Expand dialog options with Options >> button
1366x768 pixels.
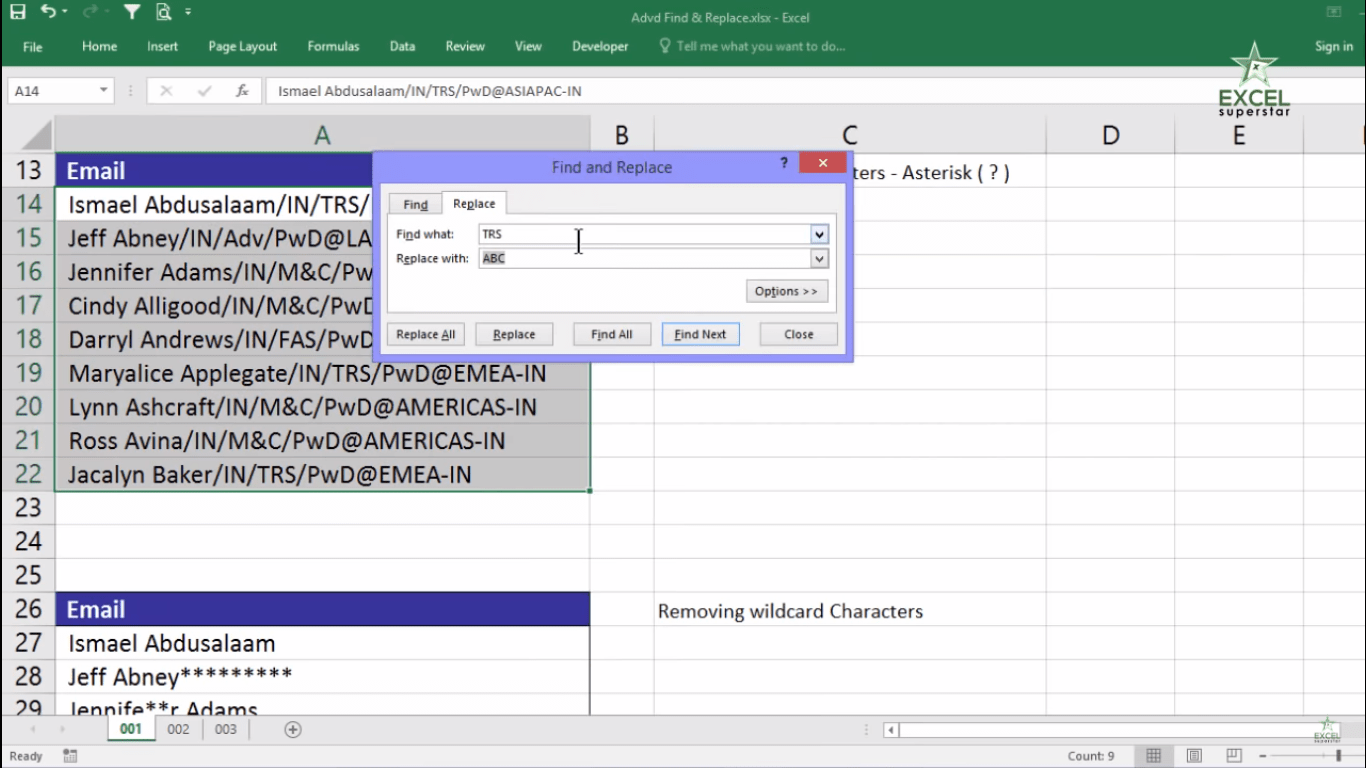(x=786, y=290)
